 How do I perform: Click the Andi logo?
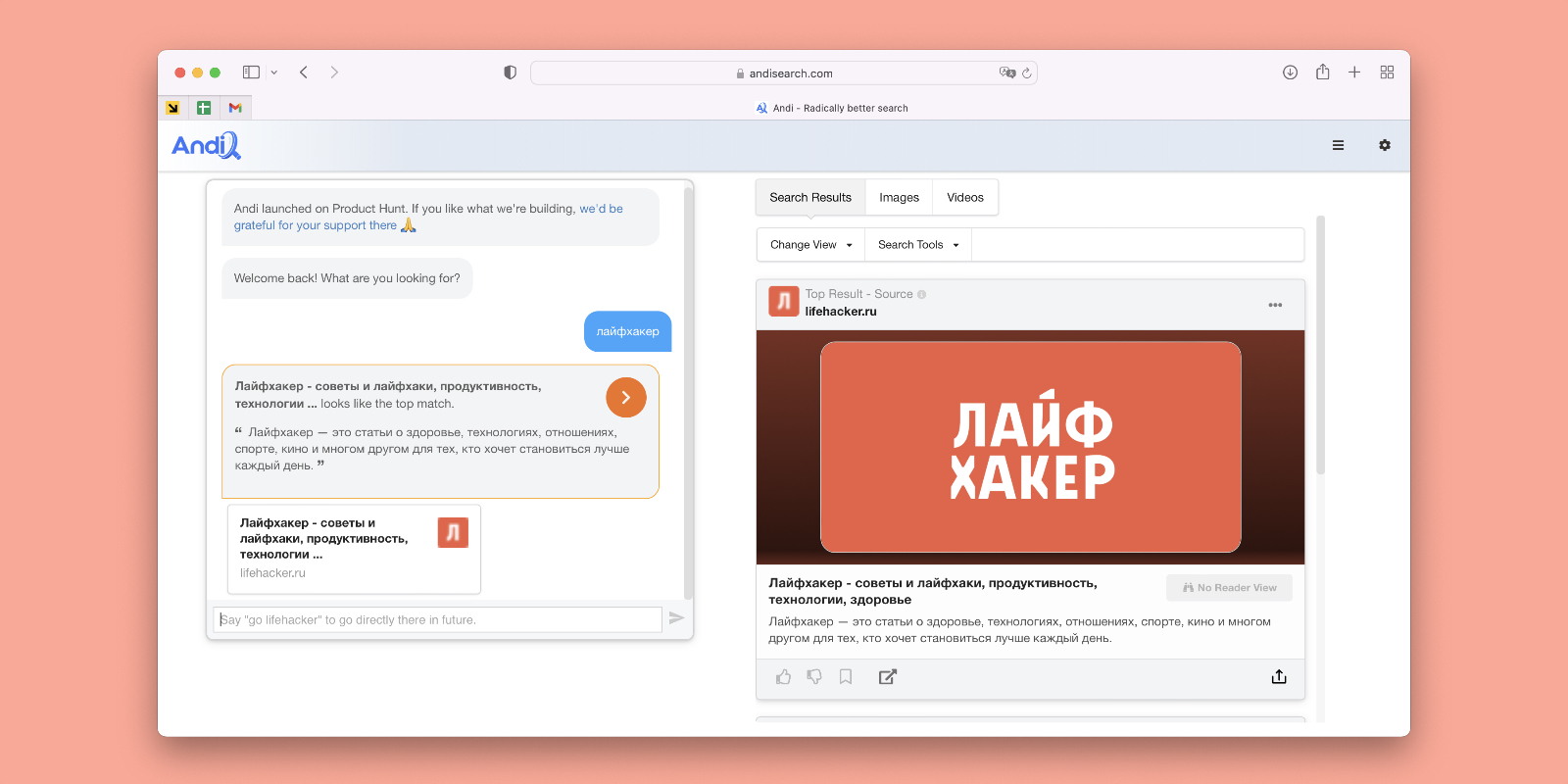206,146
